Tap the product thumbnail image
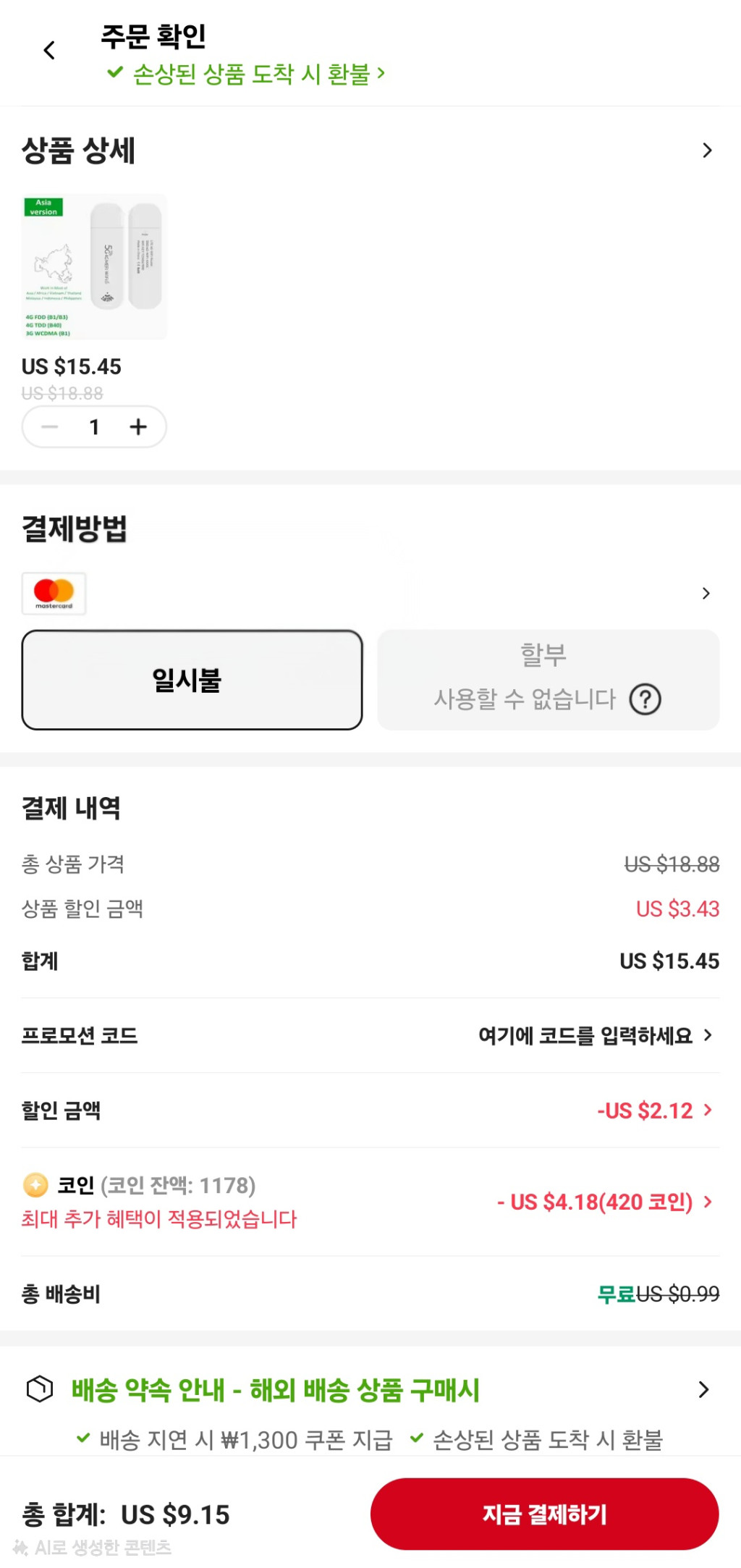Image resolution: width=741 pixels, height=1568 pixels. point(94,266)
